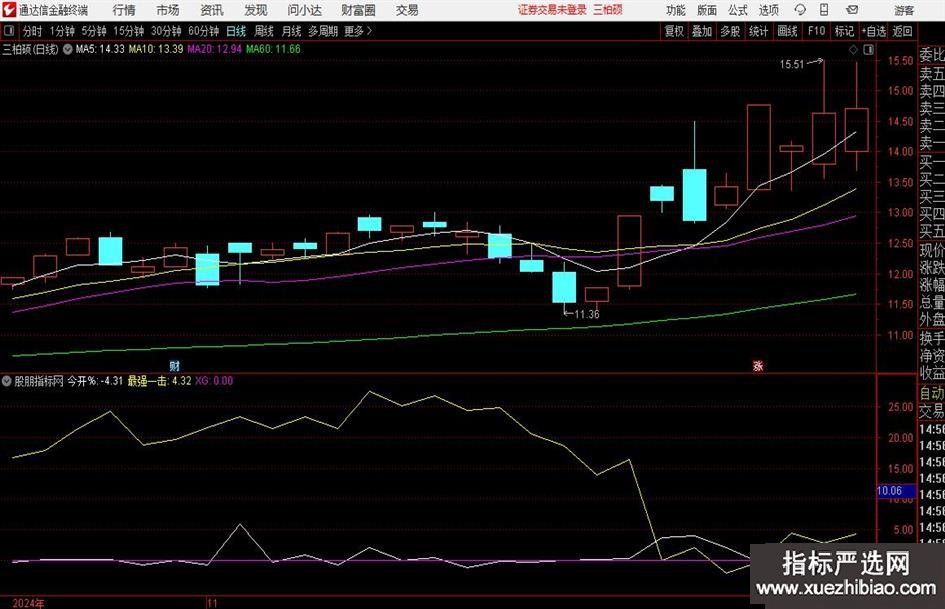Click the 证券交易未登录 login link
Image resolution: width=945 pixels, height=609 pixels.
coord(552,10)
